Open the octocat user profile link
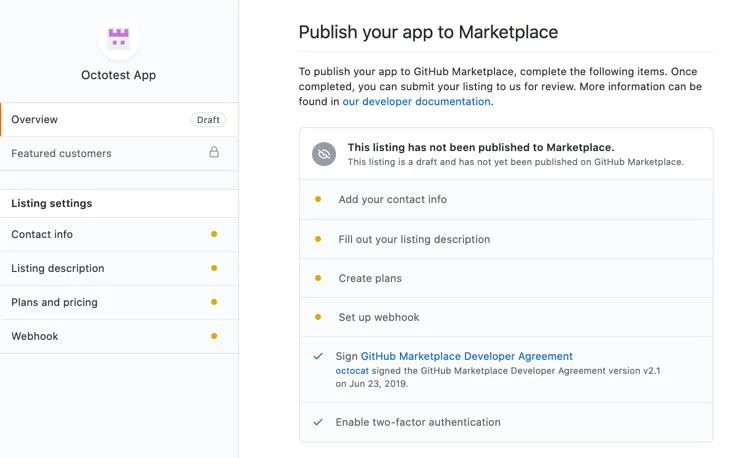 click(352, 371)
